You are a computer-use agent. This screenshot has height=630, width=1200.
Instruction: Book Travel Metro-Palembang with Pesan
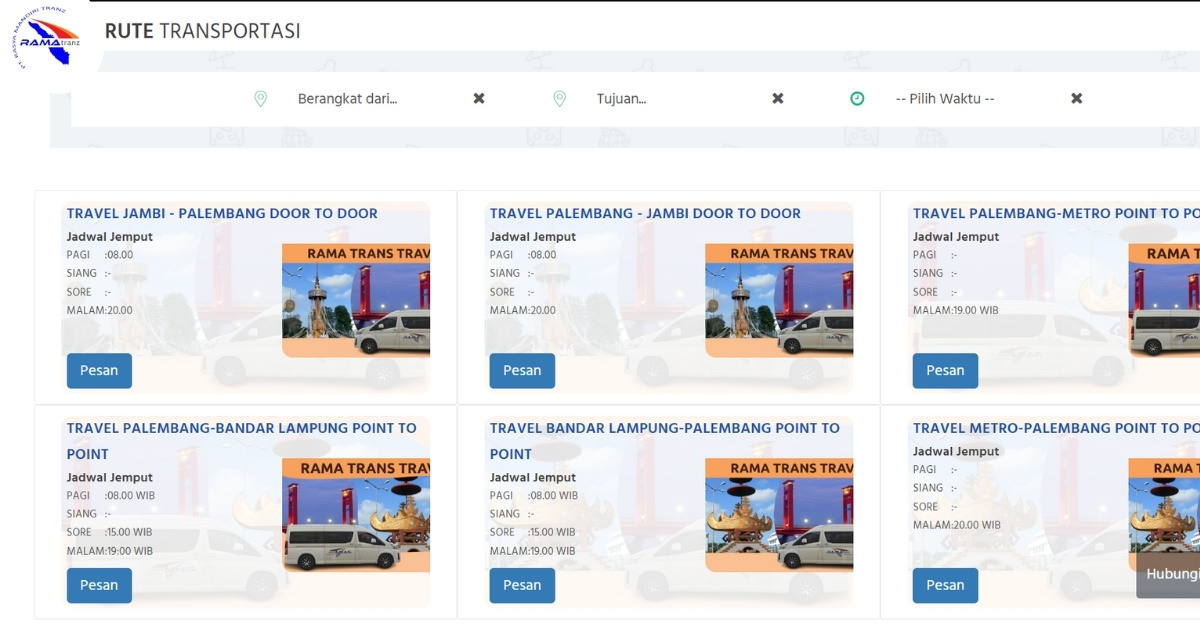(945, 585)
